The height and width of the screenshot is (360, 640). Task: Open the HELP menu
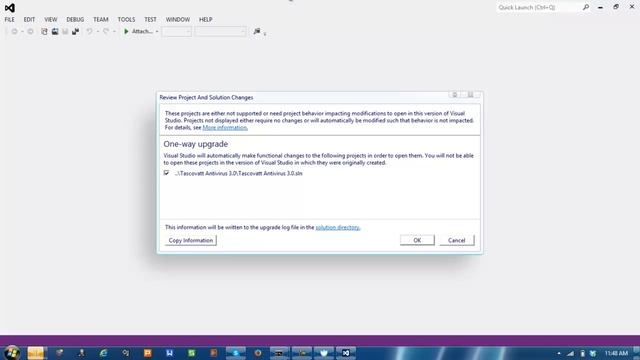click(205, 19)
